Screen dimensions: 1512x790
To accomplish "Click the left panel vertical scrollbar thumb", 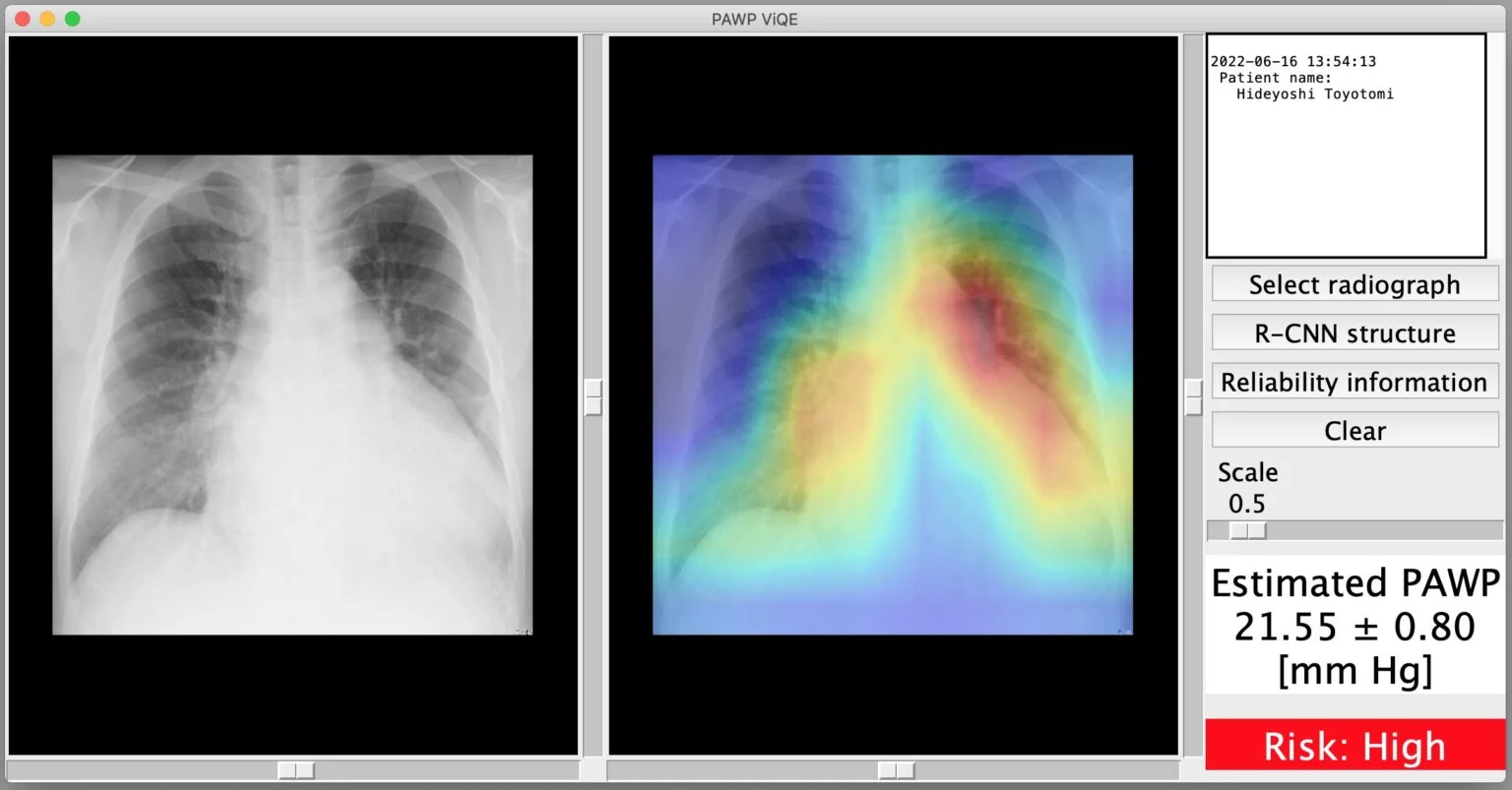I will tap(593, 397).
